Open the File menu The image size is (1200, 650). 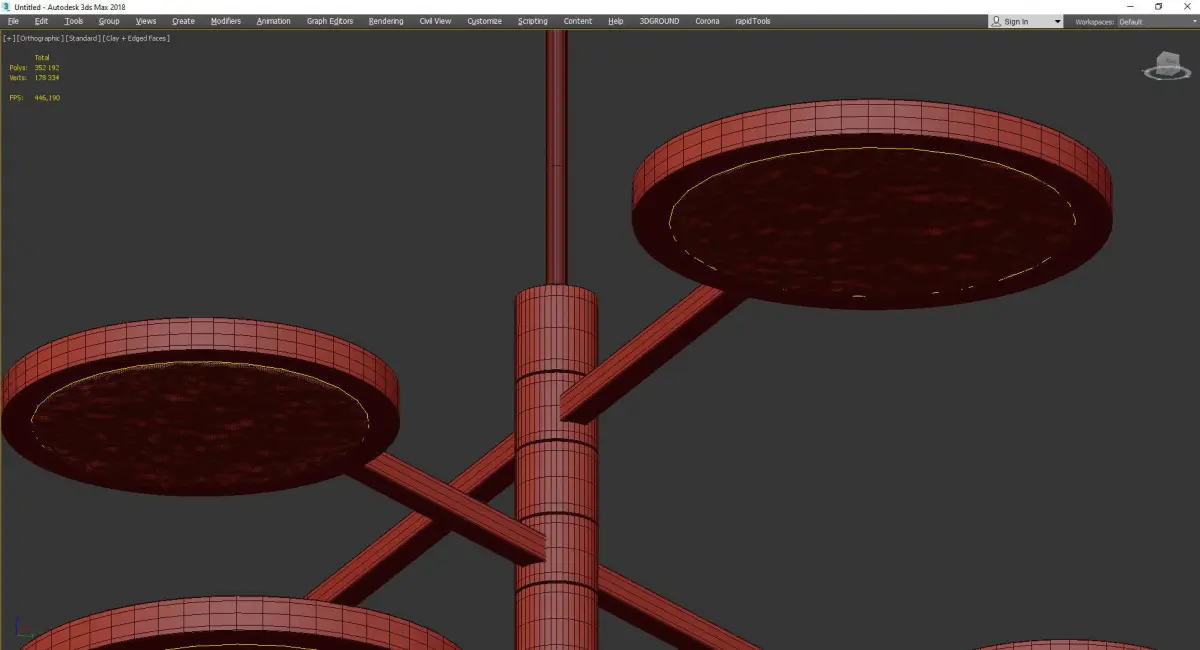point(13,21)
